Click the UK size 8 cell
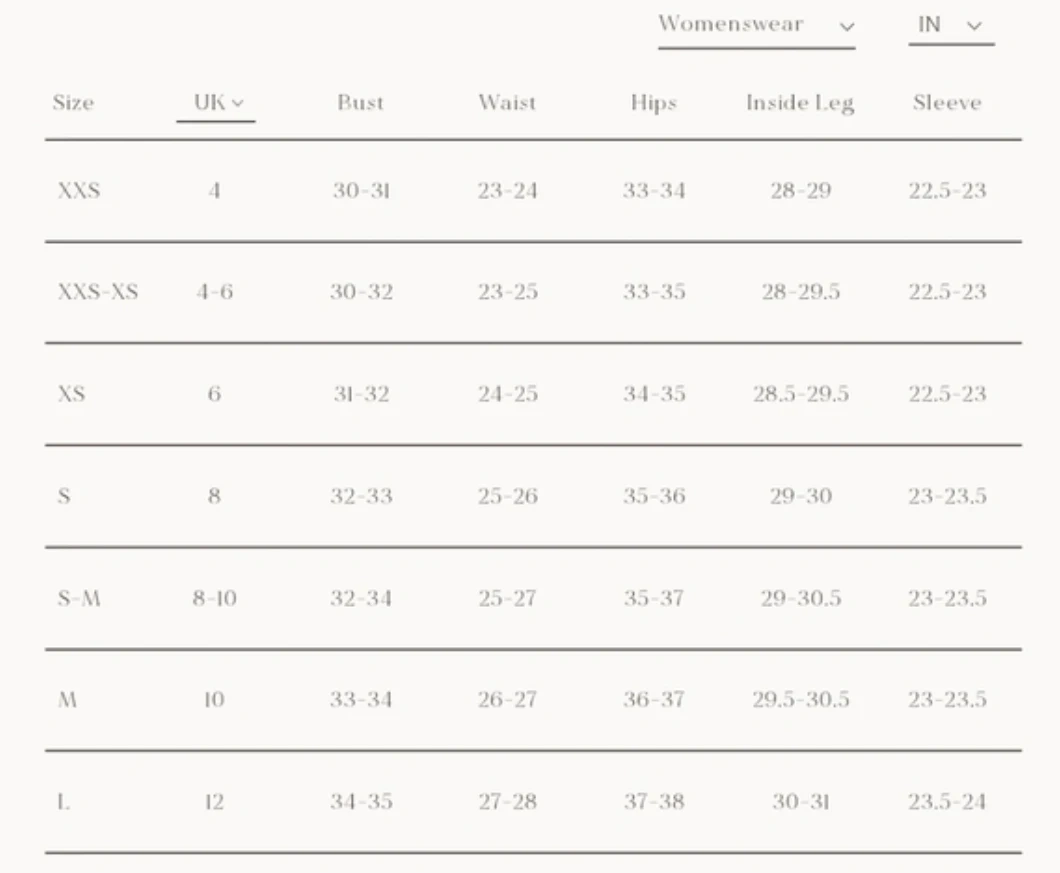Image resolution: width=1060 pixels, height=873 pixels. (214, 496)
